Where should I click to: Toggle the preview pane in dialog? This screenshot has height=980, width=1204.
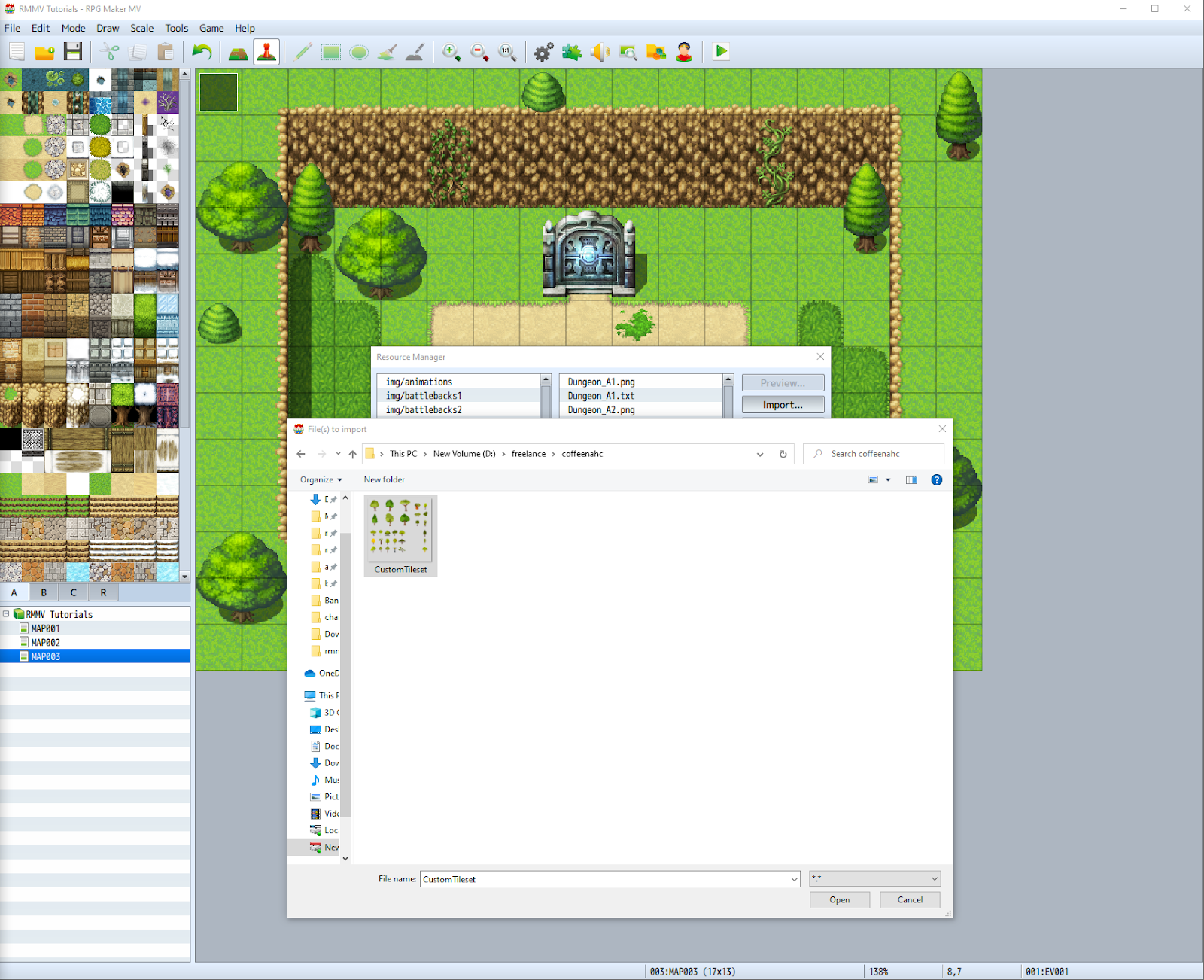click(x=911, y=479)
